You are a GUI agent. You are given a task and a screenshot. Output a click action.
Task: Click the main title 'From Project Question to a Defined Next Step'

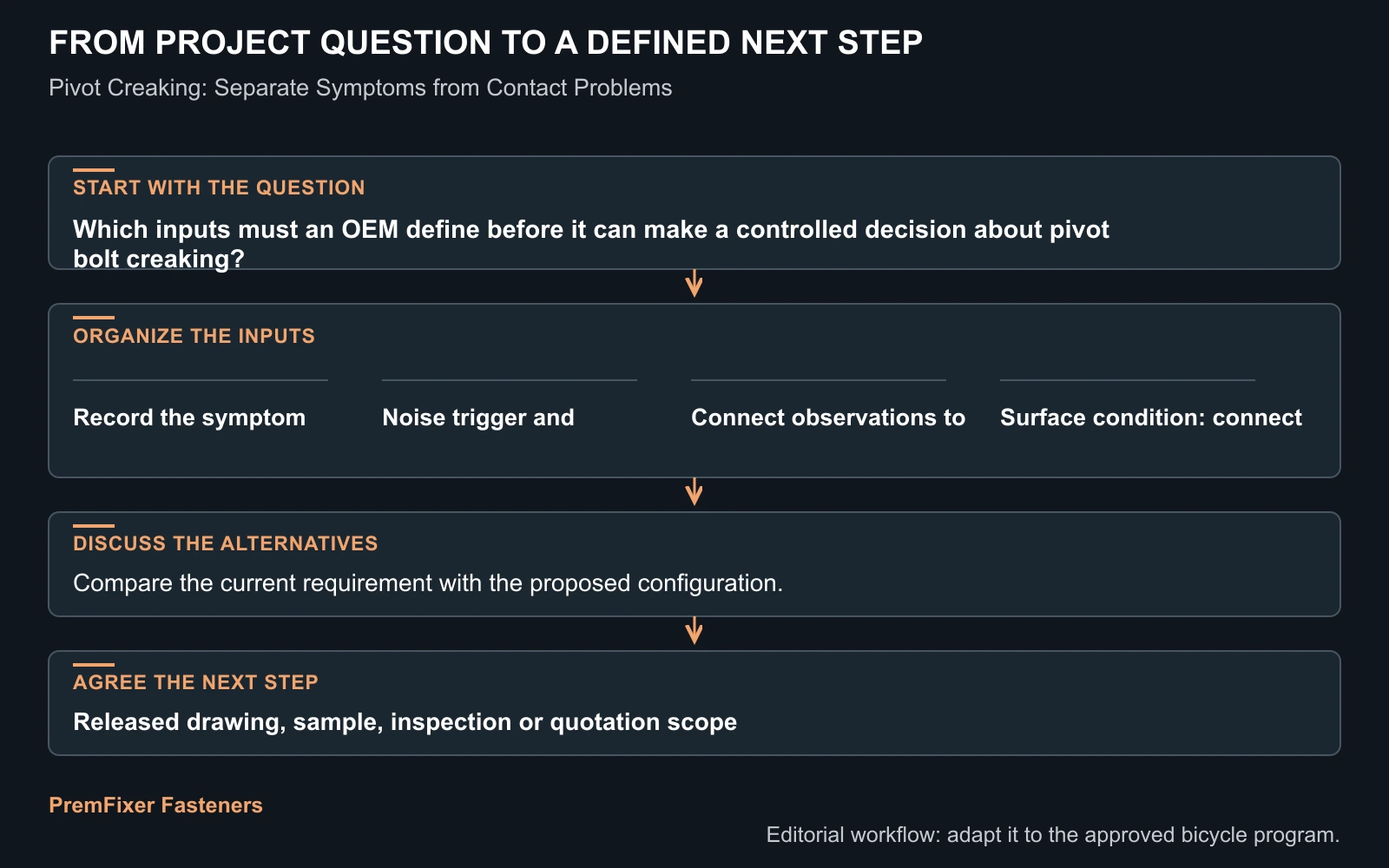coord(485,43)
